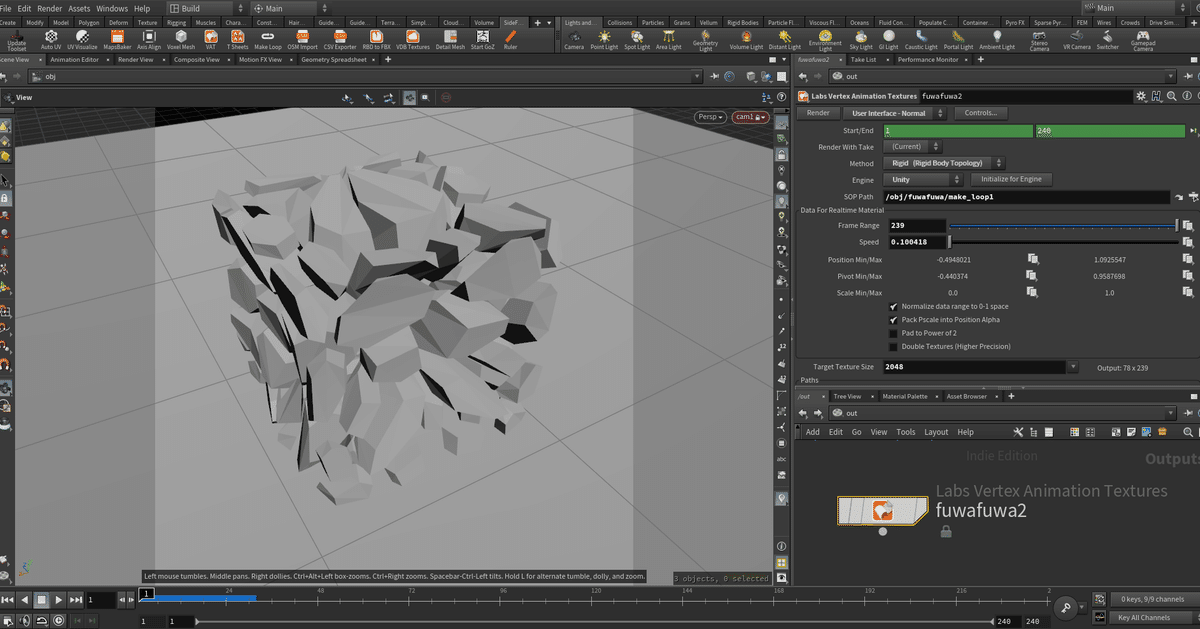Adjust the Frame Range slider

coord(1064,226)
